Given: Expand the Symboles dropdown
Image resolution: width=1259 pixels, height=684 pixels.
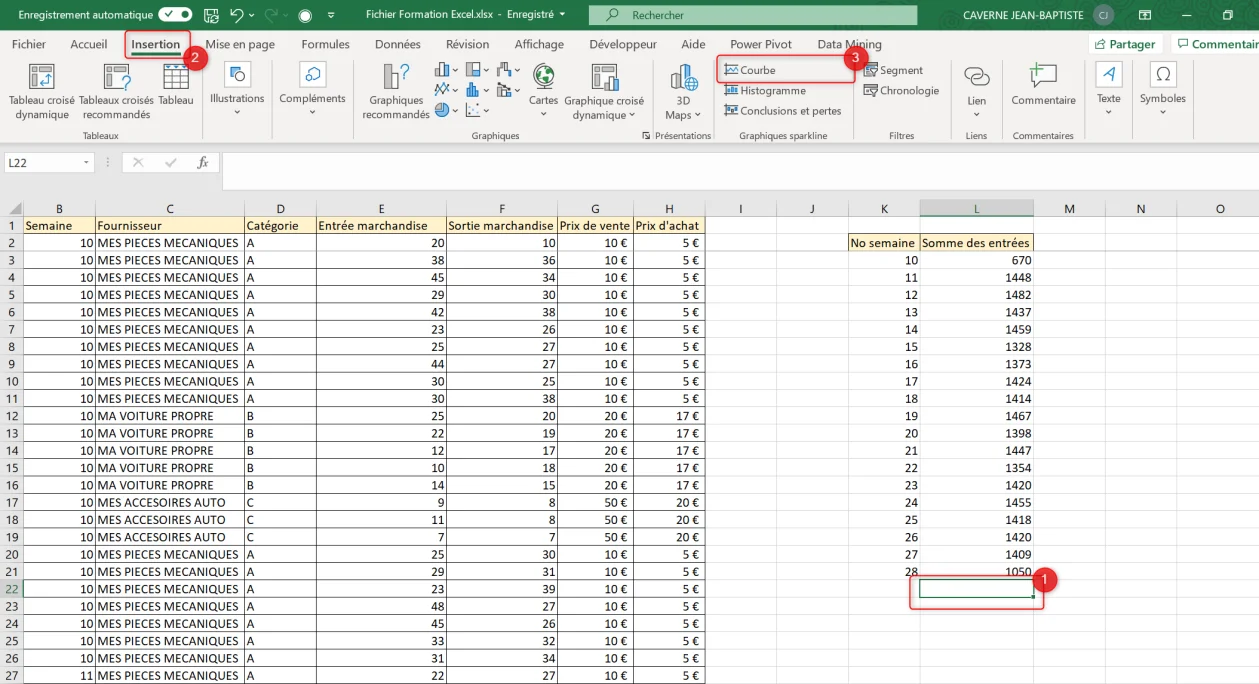Looking at the screenshot, I should [1163, 90].
